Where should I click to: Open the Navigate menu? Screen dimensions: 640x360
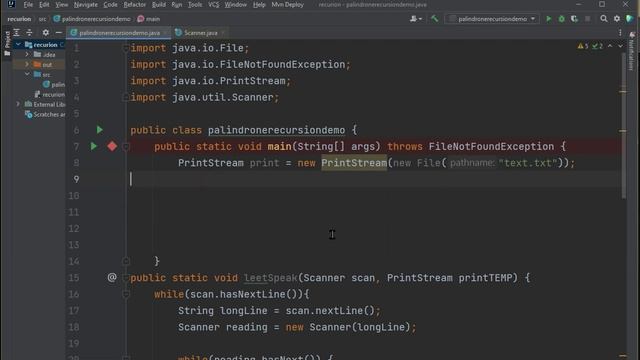coord(86,5)
